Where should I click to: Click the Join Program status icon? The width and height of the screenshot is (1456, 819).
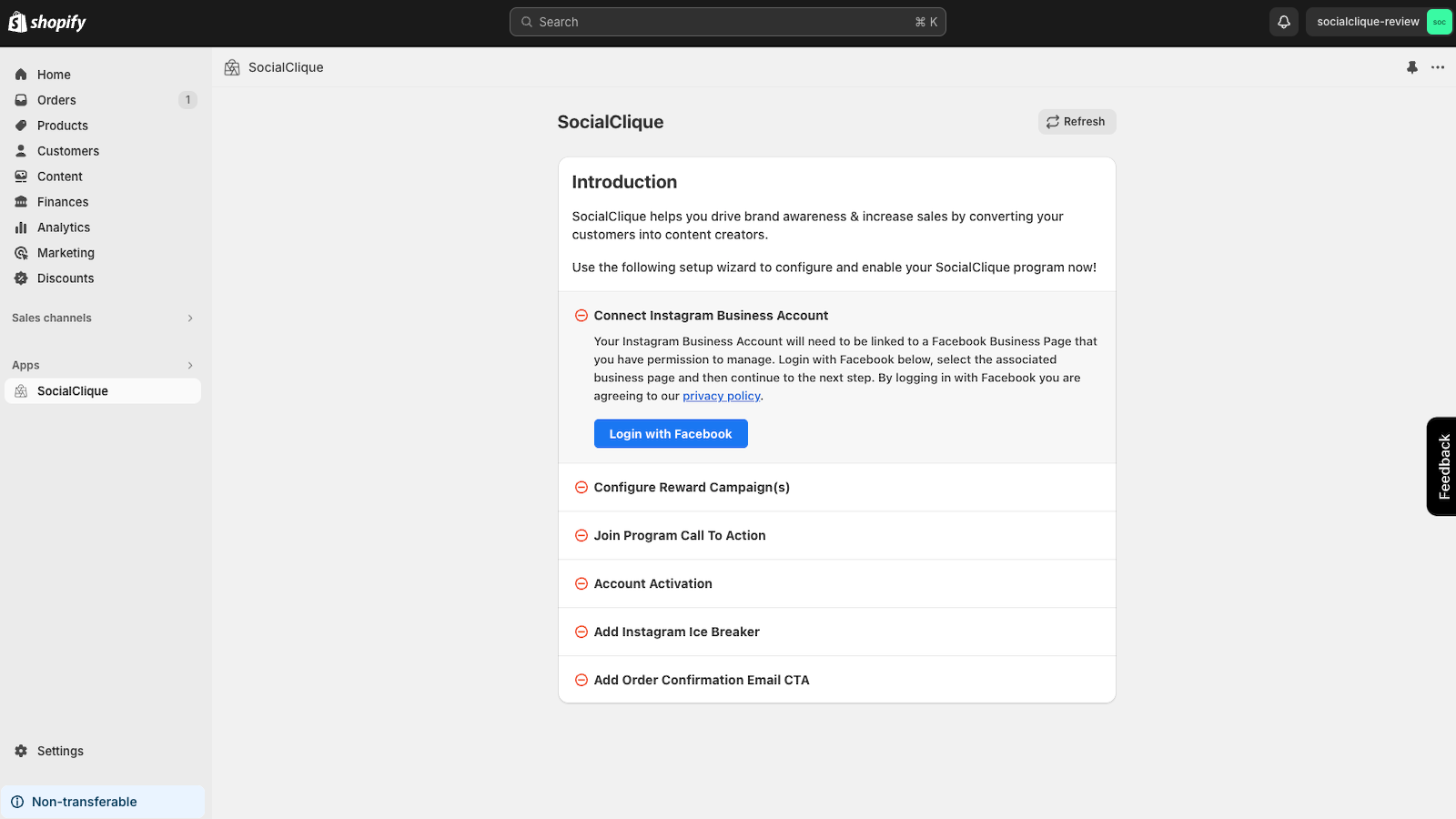(581, 536)
